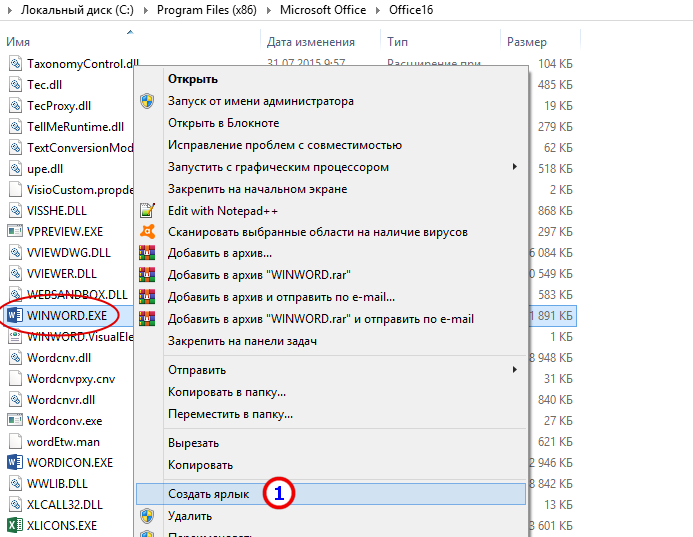
Task: Choose Копировать в папку... option
Action: [226, 392]
